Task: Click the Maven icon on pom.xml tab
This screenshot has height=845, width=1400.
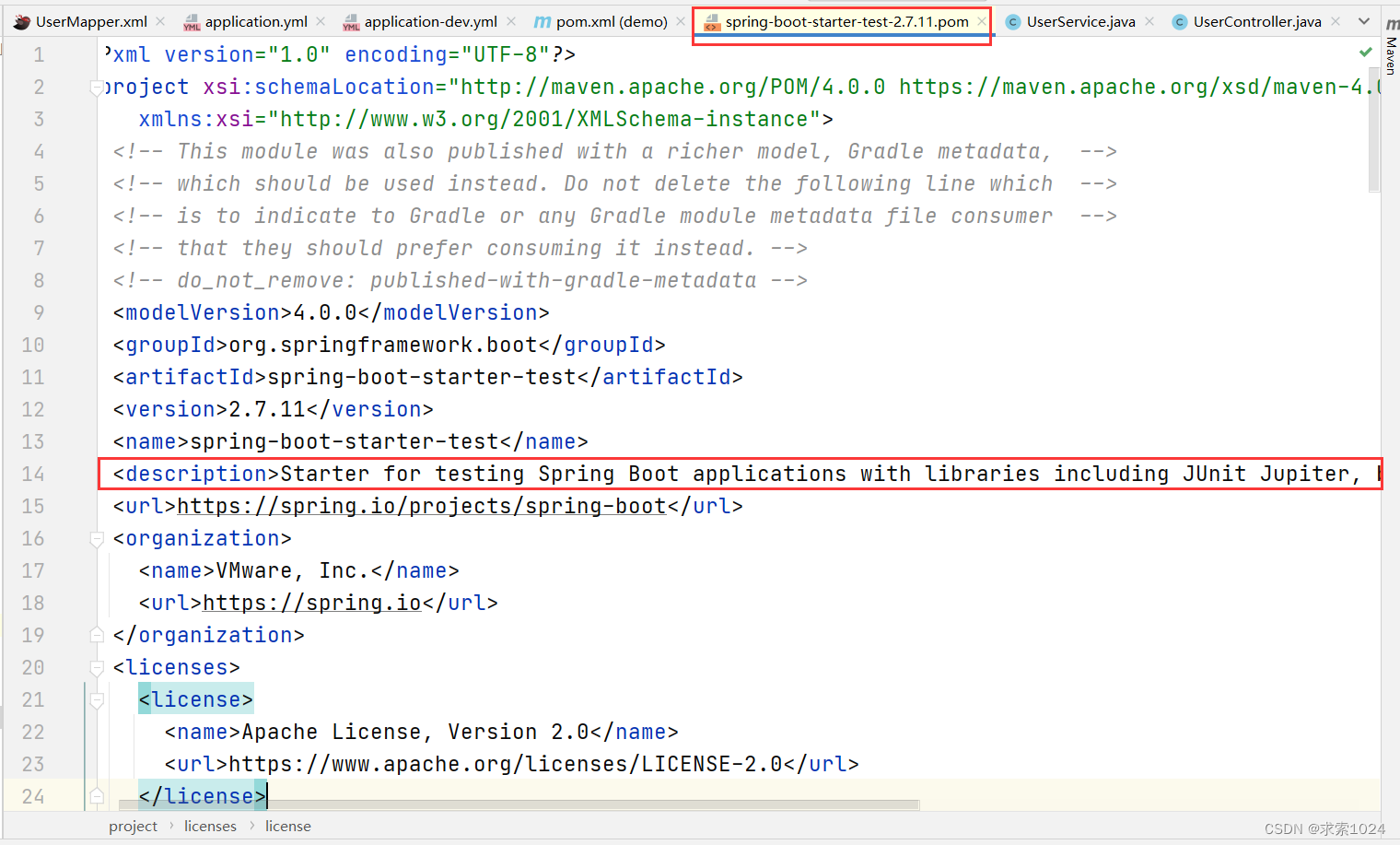Action: [x=542, y=21]
